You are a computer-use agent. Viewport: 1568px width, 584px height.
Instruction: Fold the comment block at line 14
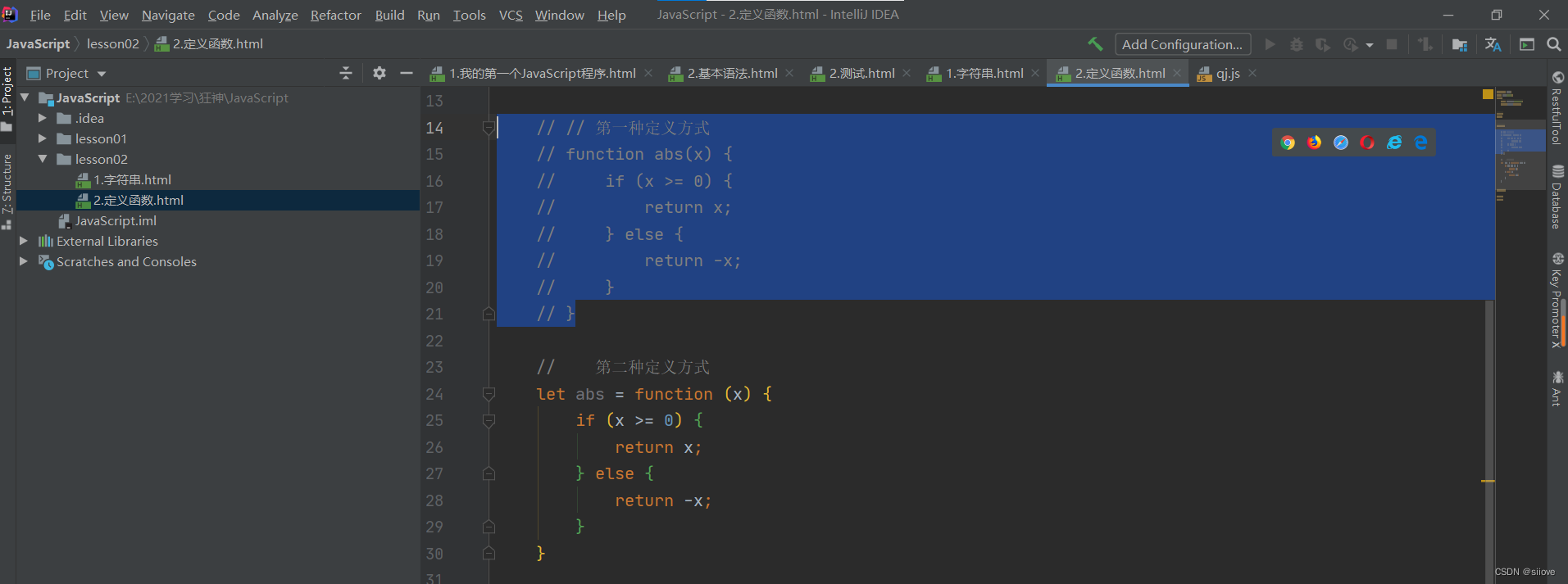489,128
